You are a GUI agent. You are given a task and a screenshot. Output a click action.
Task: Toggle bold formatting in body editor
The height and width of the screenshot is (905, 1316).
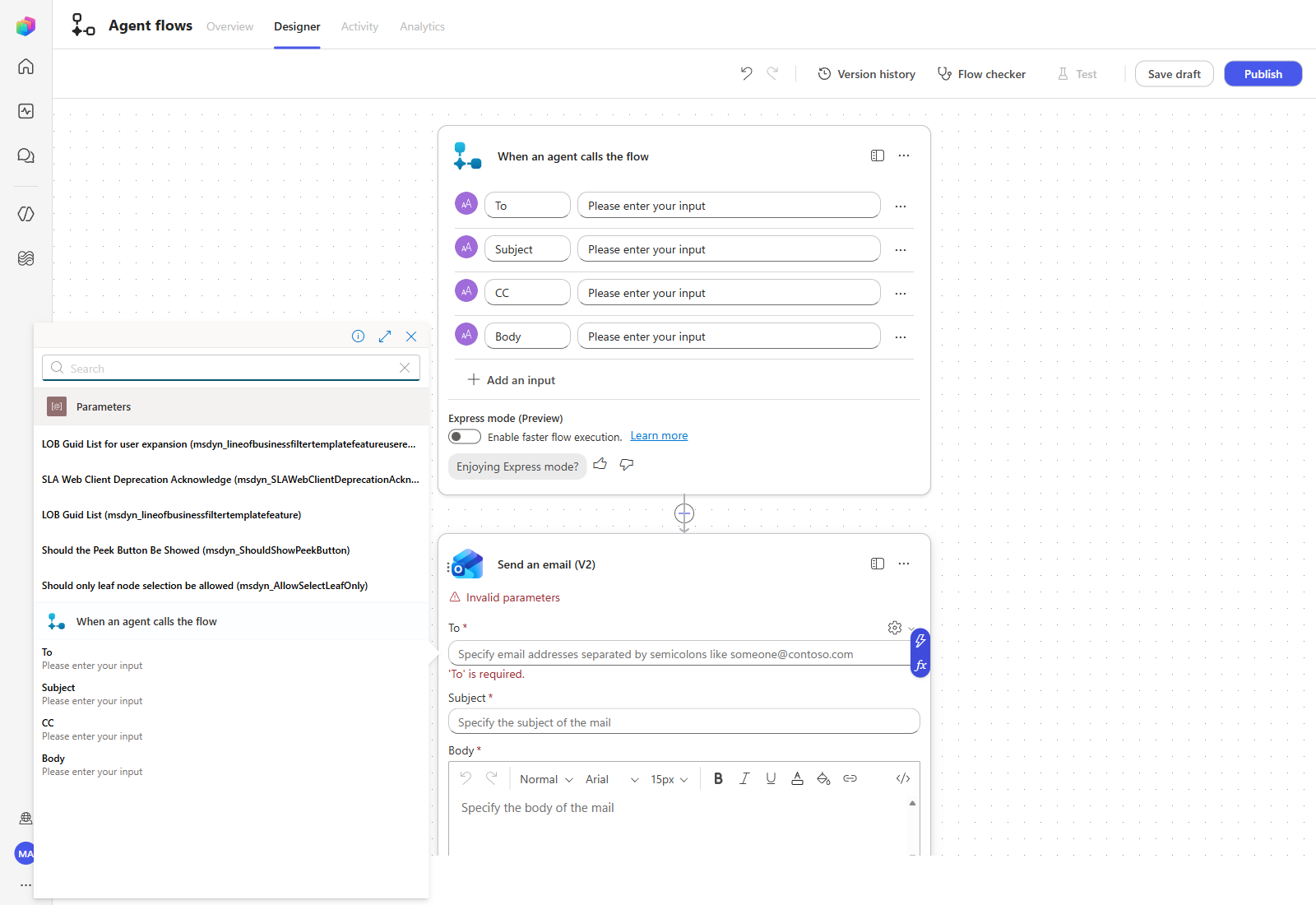pyautogui.click(x=718, y=778)
